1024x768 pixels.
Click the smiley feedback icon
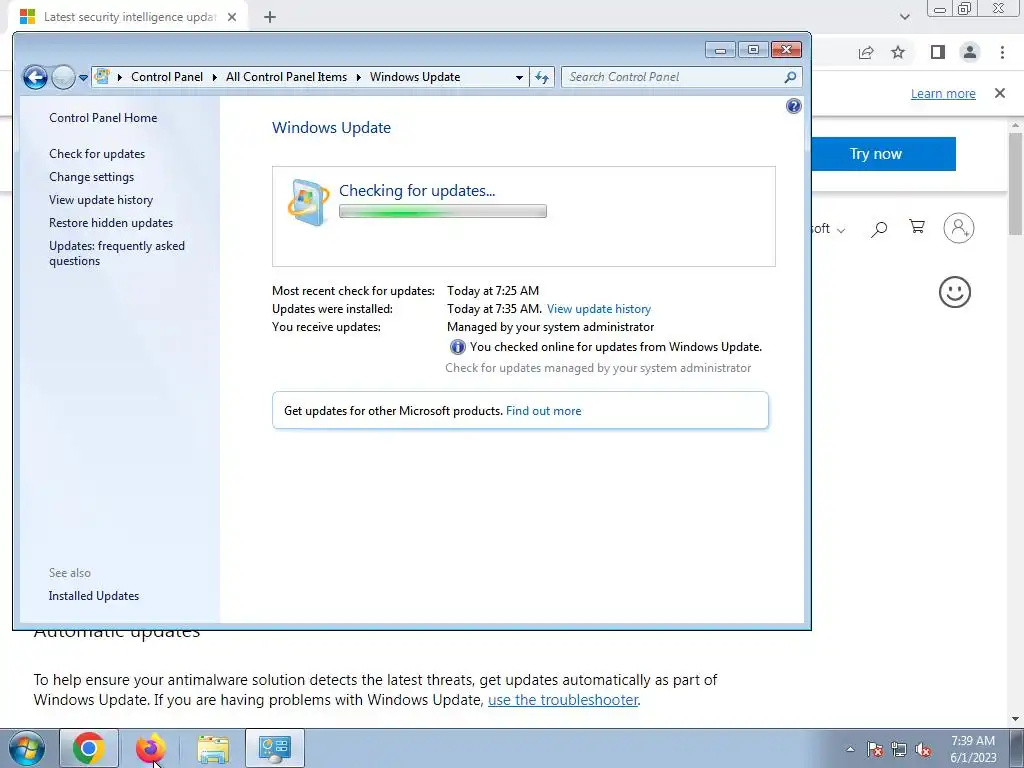[x=955, y=292]
